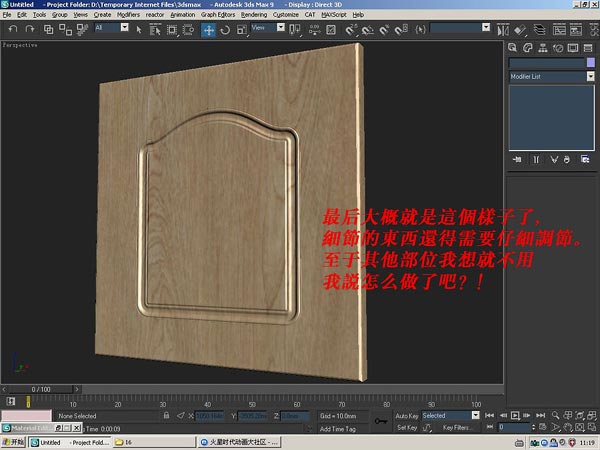
Task: Click the Key Filters button
Action: click(x=461, y=427)
